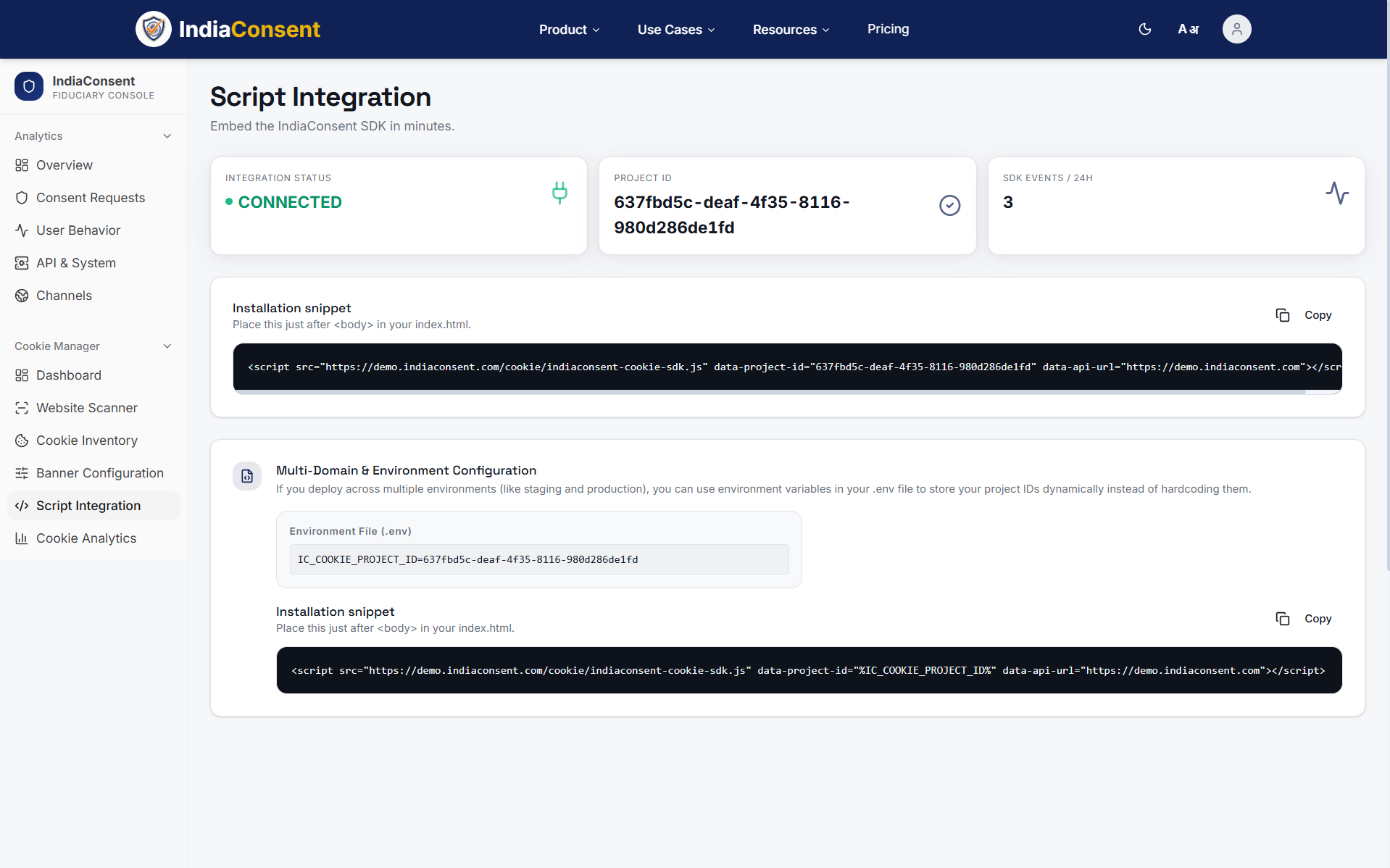Switch language using the A/अ icon
This screenshot has height=868, width=1390.
point(1189,29)
